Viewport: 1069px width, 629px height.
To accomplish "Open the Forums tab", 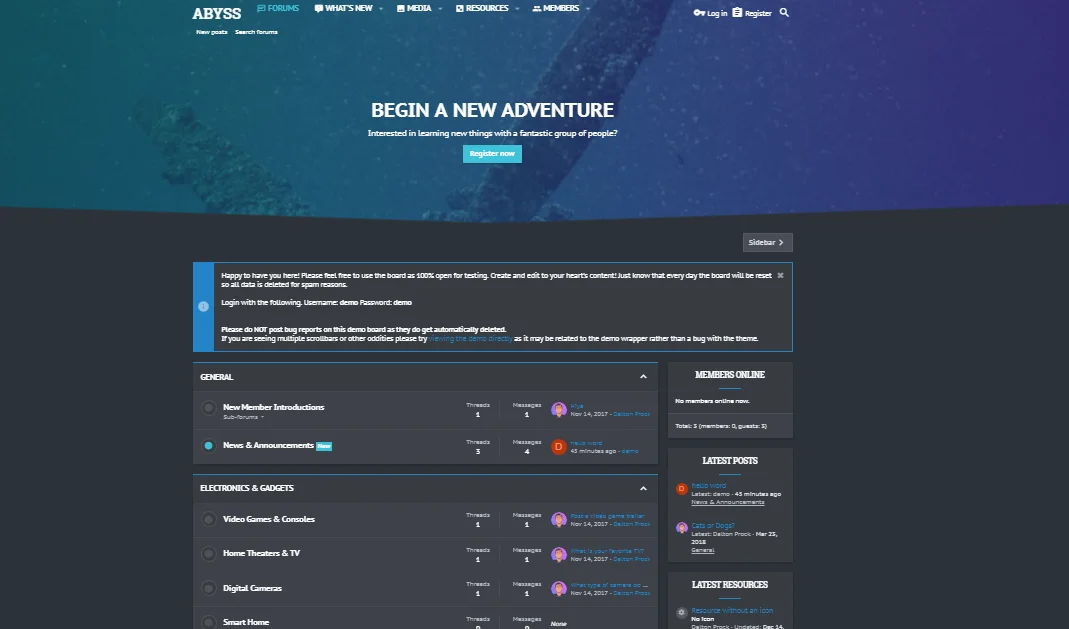I will (278, 8).
